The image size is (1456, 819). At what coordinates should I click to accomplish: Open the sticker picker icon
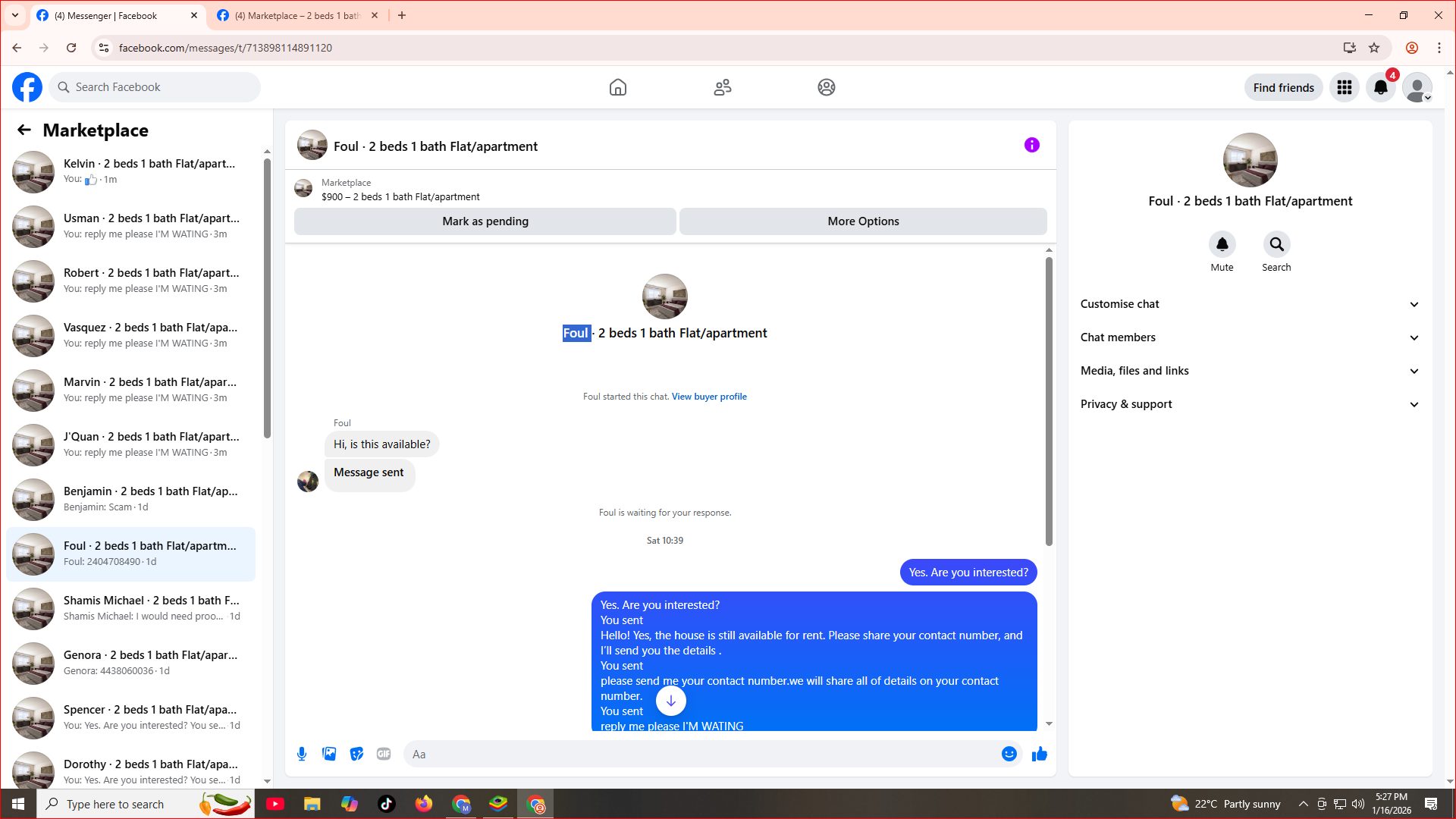tap(356, 754)
